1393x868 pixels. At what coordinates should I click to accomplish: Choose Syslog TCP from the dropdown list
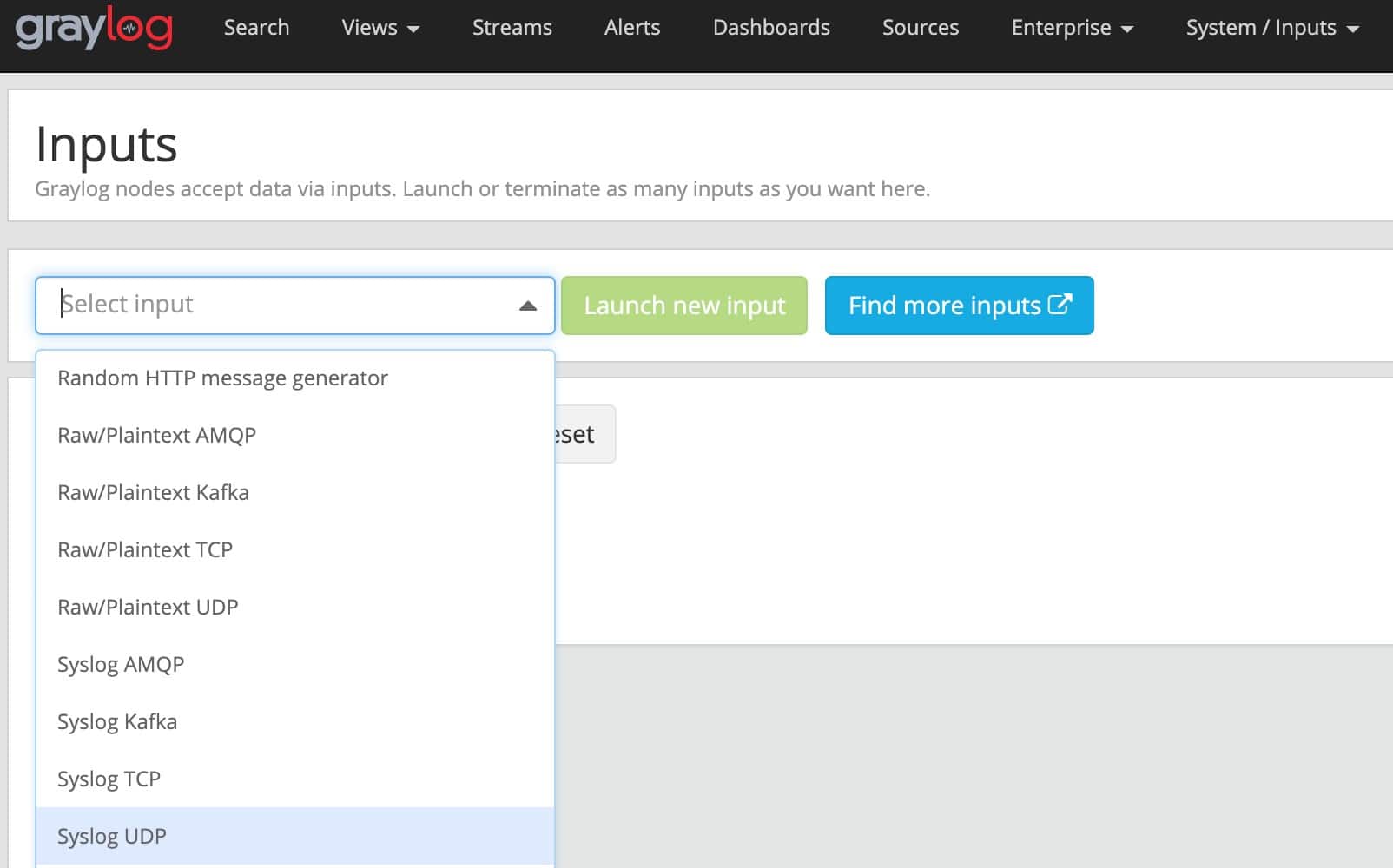109,779
